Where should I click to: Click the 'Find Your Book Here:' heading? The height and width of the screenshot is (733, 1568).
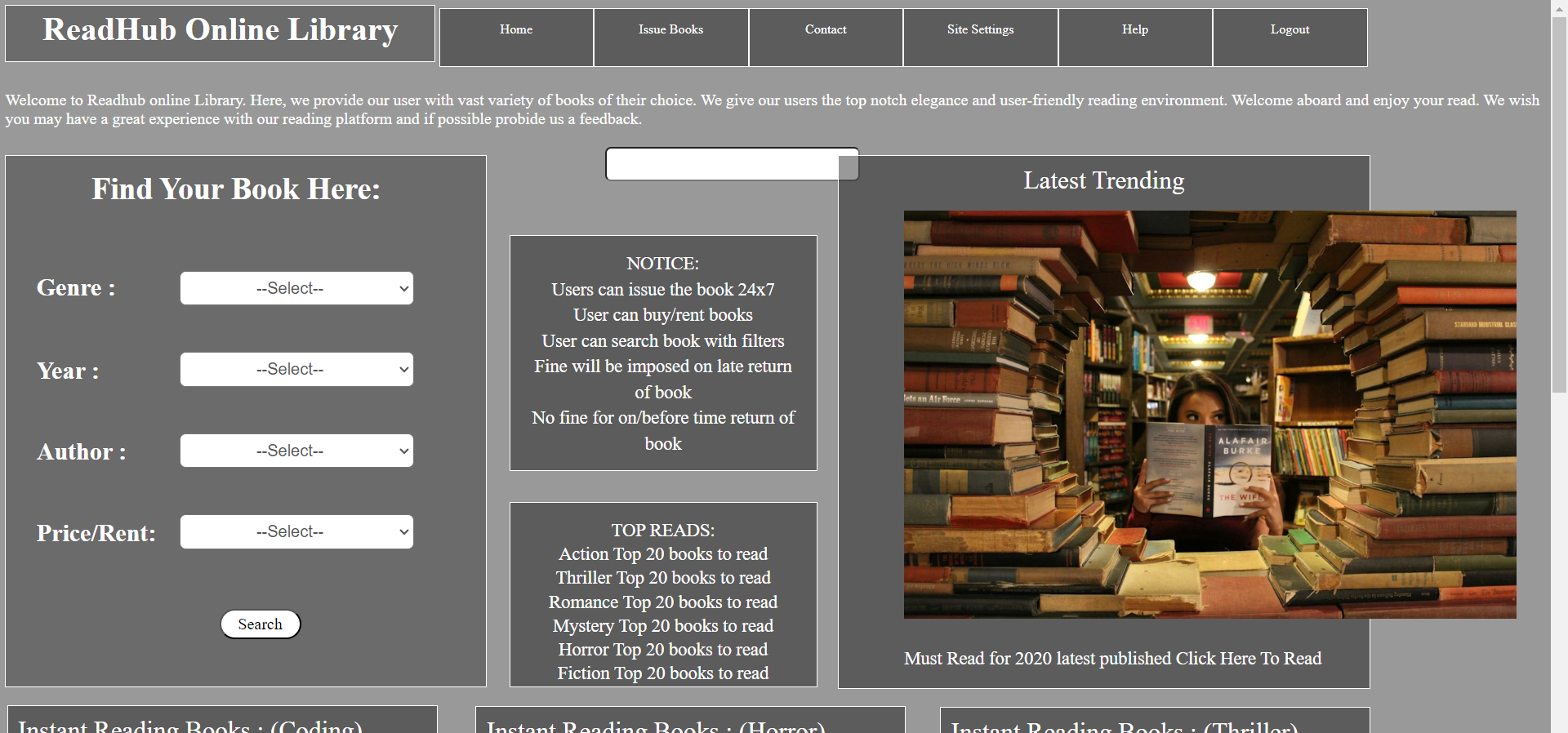click(x=236, y=189)
